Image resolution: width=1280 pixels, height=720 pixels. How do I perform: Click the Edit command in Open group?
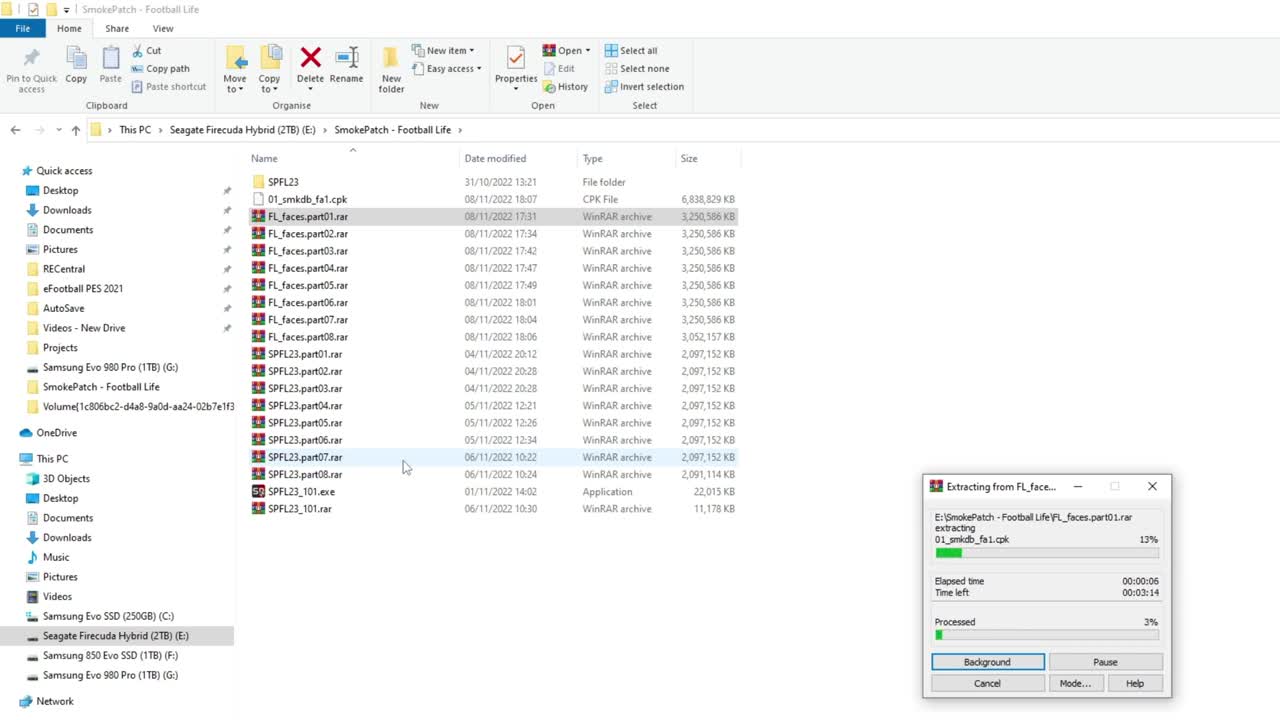559,68
